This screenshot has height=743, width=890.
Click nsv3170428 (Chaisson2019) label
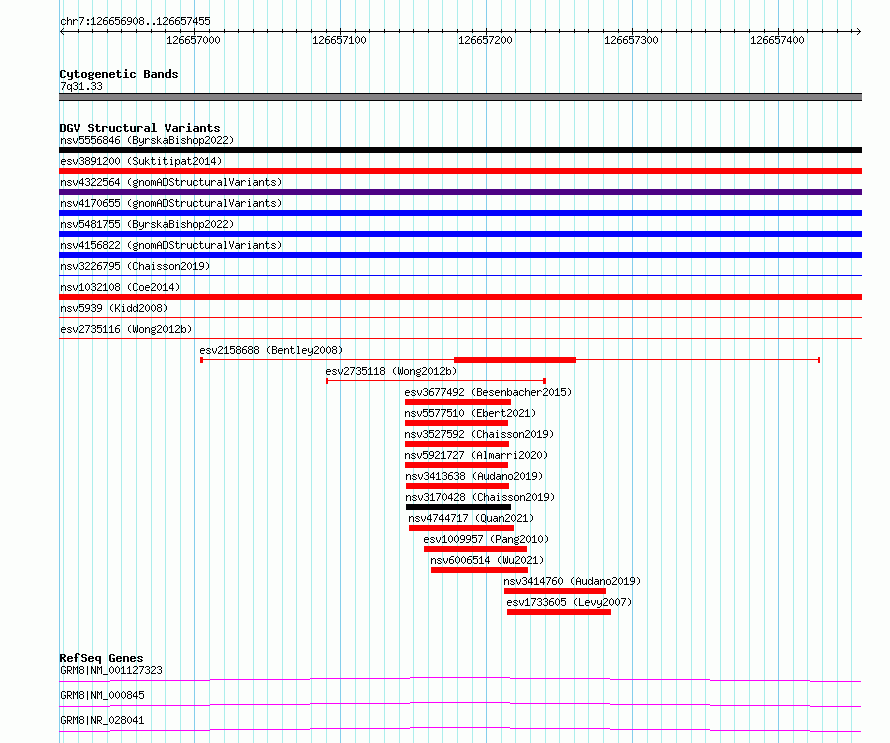pyautogui.click(x=480, y=497)
